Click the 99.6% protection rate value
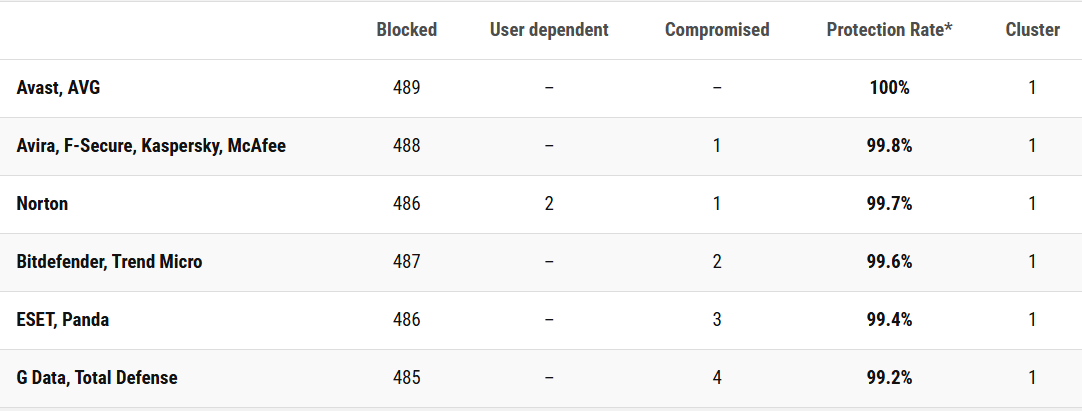Image resolution: width=1082 pixels, height=411 pixels. coord(889,262)
